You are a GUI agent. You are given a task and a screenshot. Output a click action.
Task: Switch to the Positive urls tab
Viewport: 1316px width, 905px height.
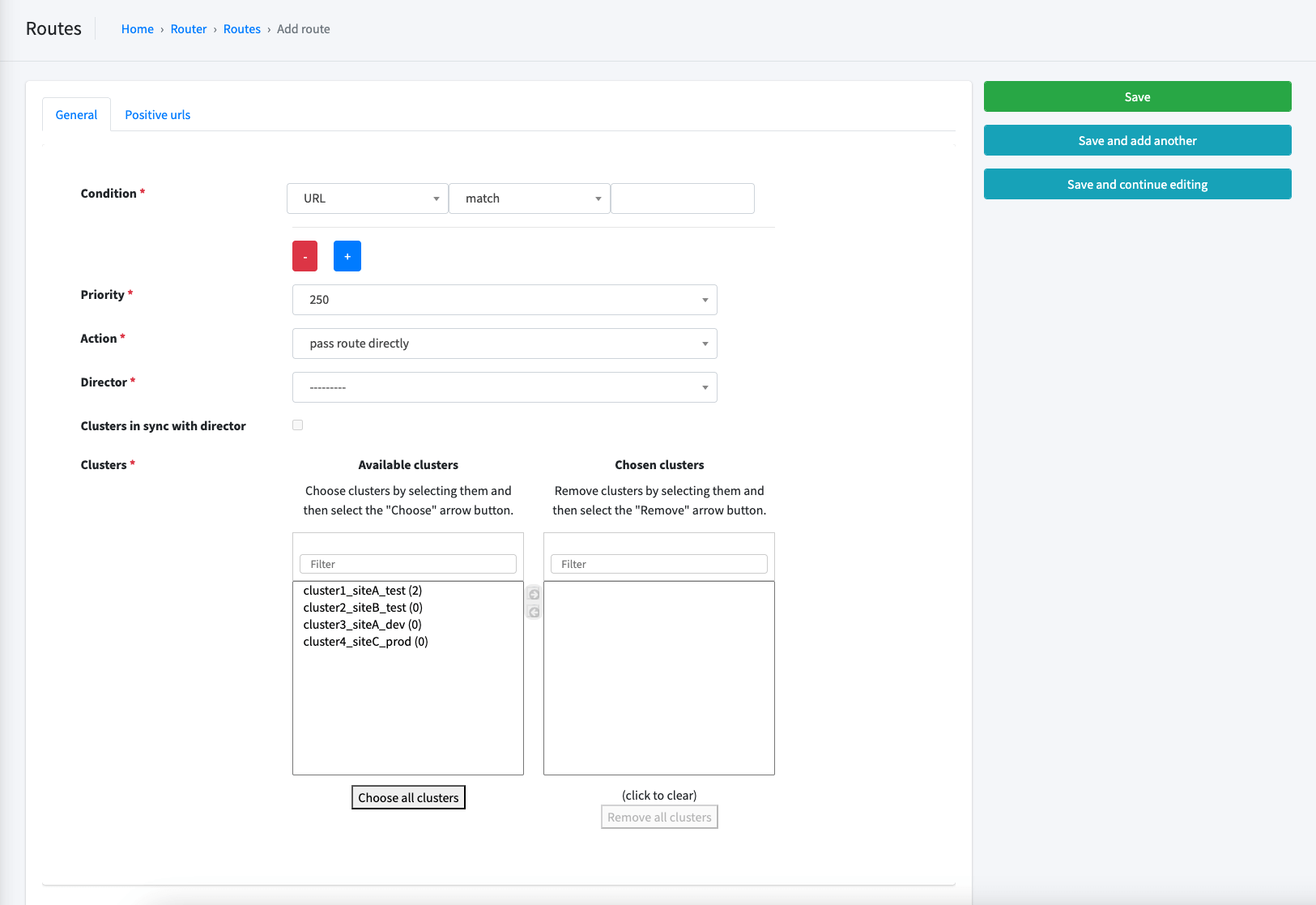click(158, 115)
